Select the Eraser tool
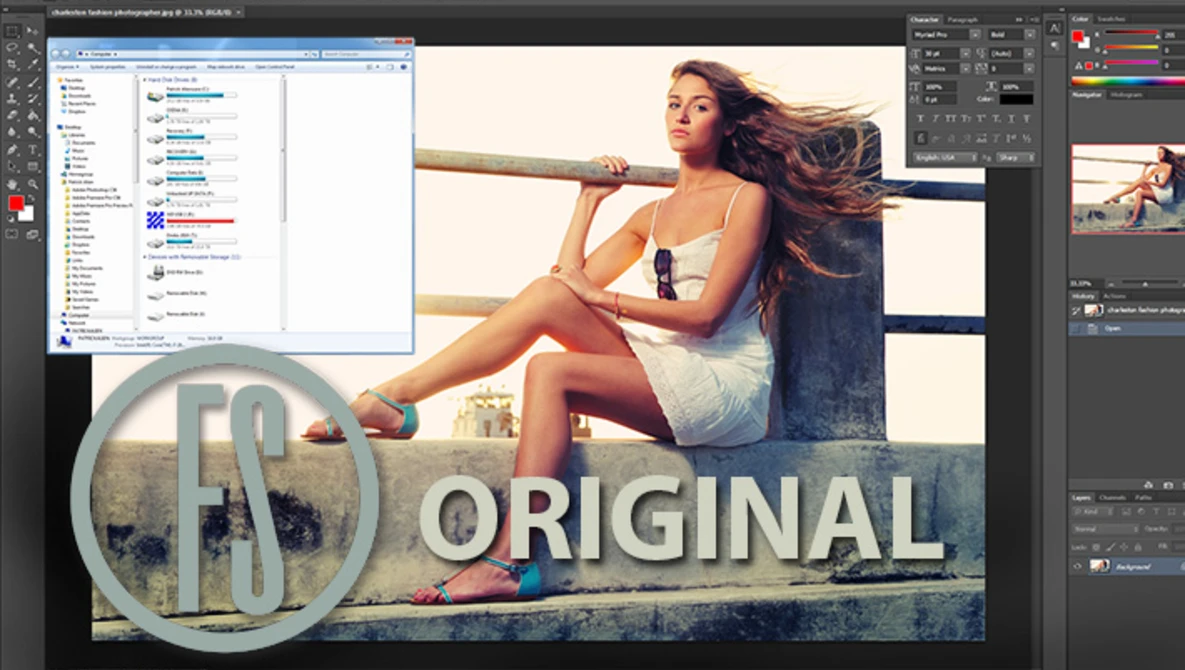The height and width of the screenshot is (670, 1185). click(12, 116)
